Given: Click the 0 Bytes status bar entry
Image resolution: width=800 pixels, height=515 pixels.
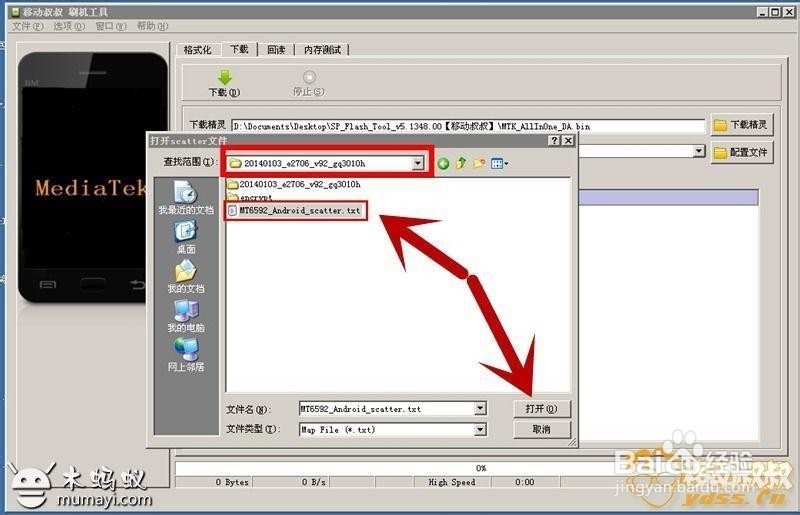Looking at the screenshot, I should point(214,482).
